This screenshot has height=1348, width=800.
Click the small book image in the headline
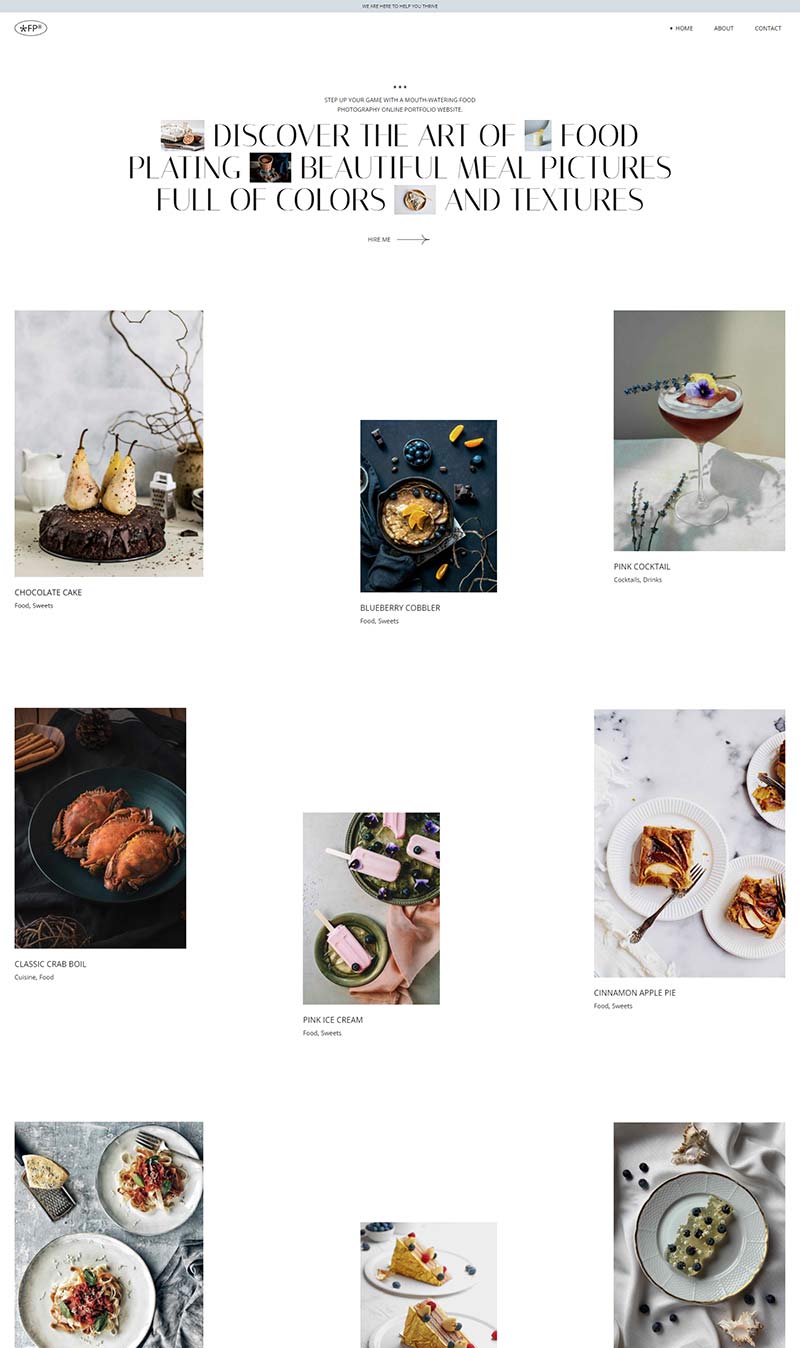point(182,135)
